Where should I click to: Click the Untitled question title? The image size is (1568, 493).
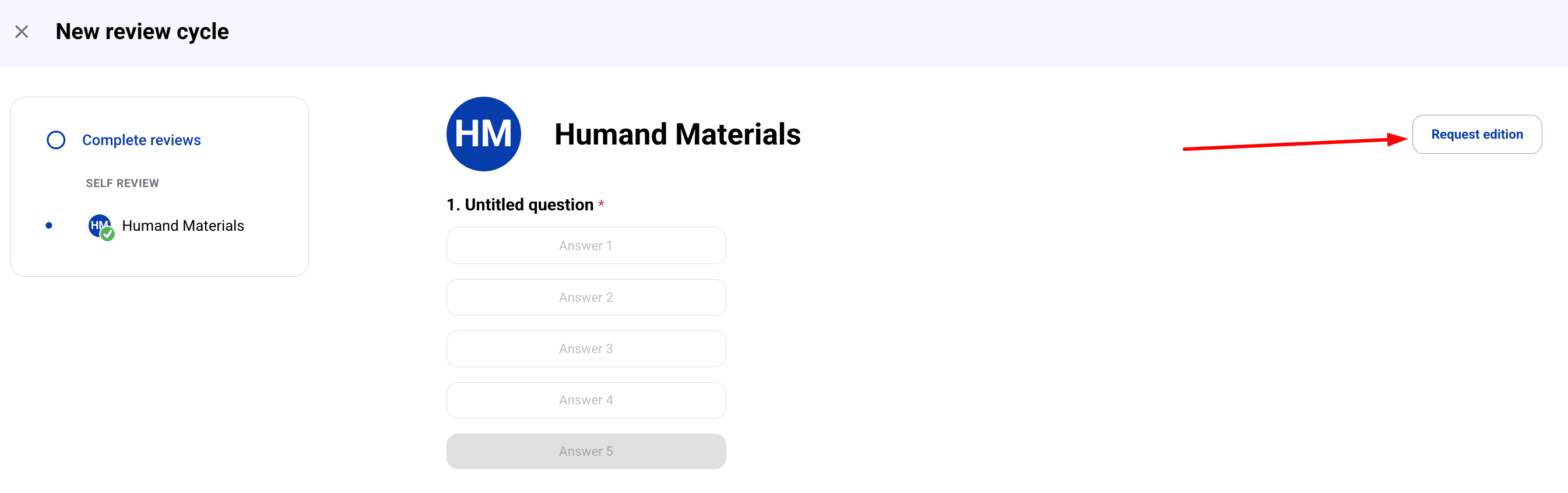[520, 205]
